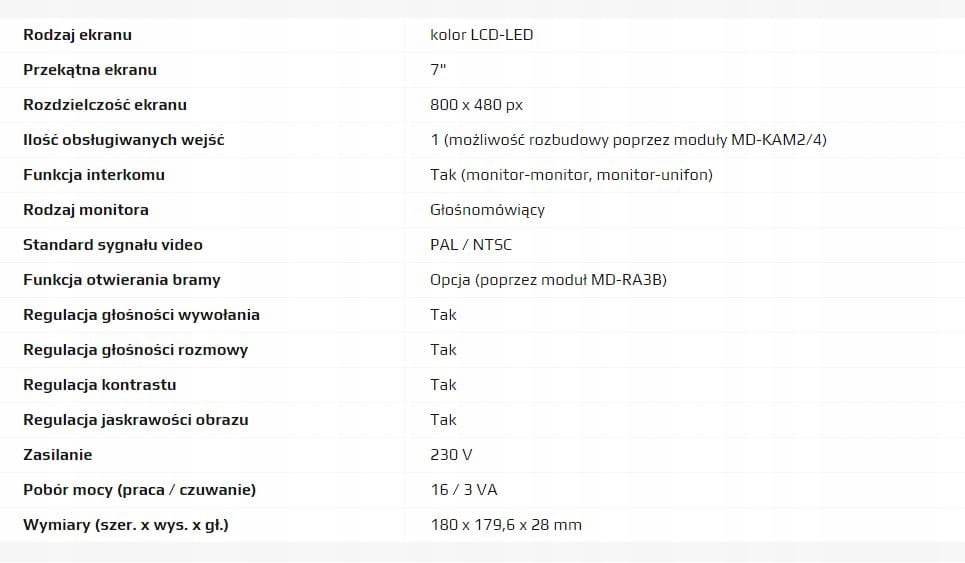This screenshot has width=965, height=563.
Task: Click the "Rodzaj ekranu" row label
Action: [77, 35]
